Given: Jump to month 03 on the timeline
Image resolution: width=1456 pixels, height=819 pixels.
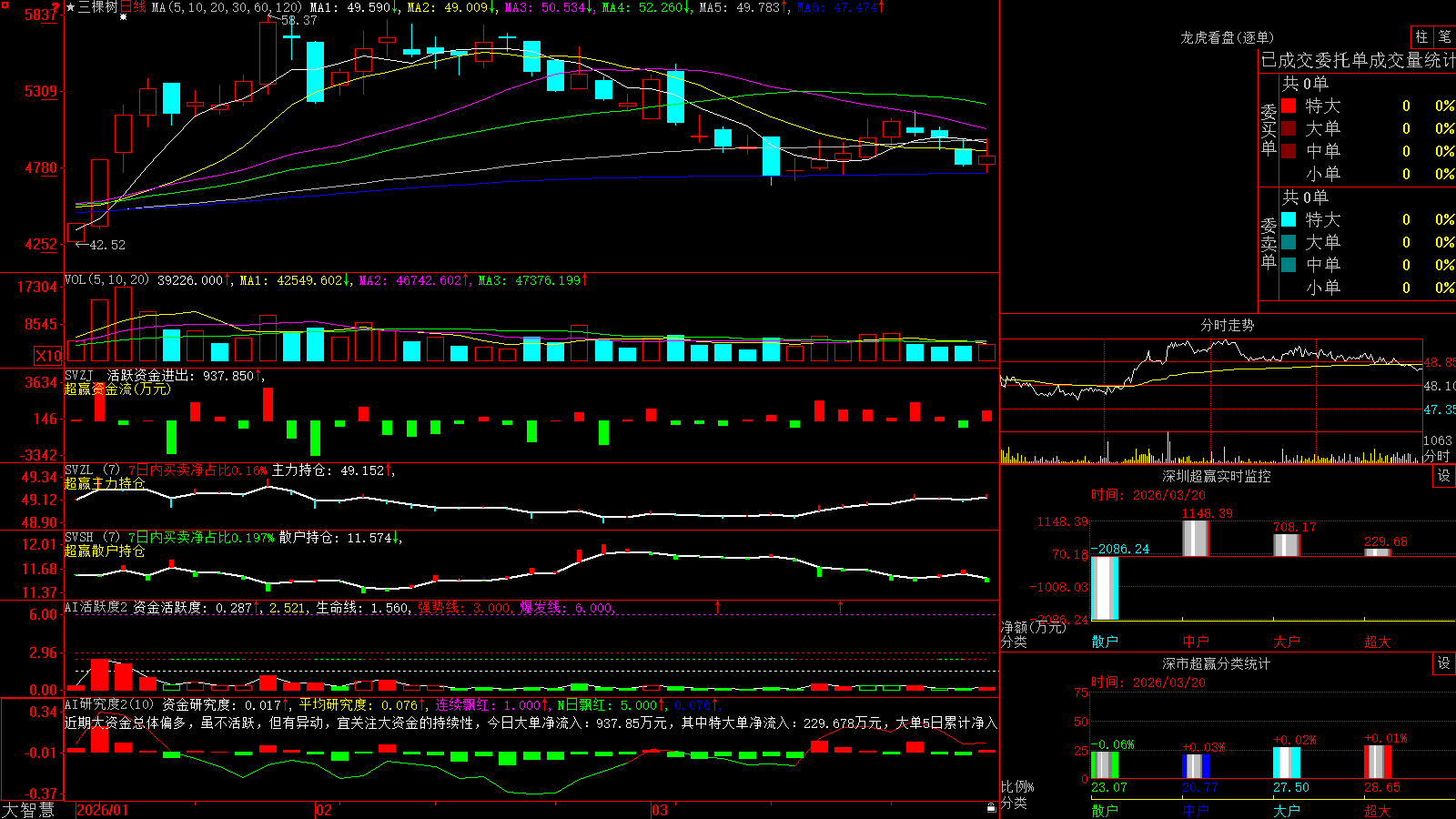Looking at the screenshot, I should point(660,810).
